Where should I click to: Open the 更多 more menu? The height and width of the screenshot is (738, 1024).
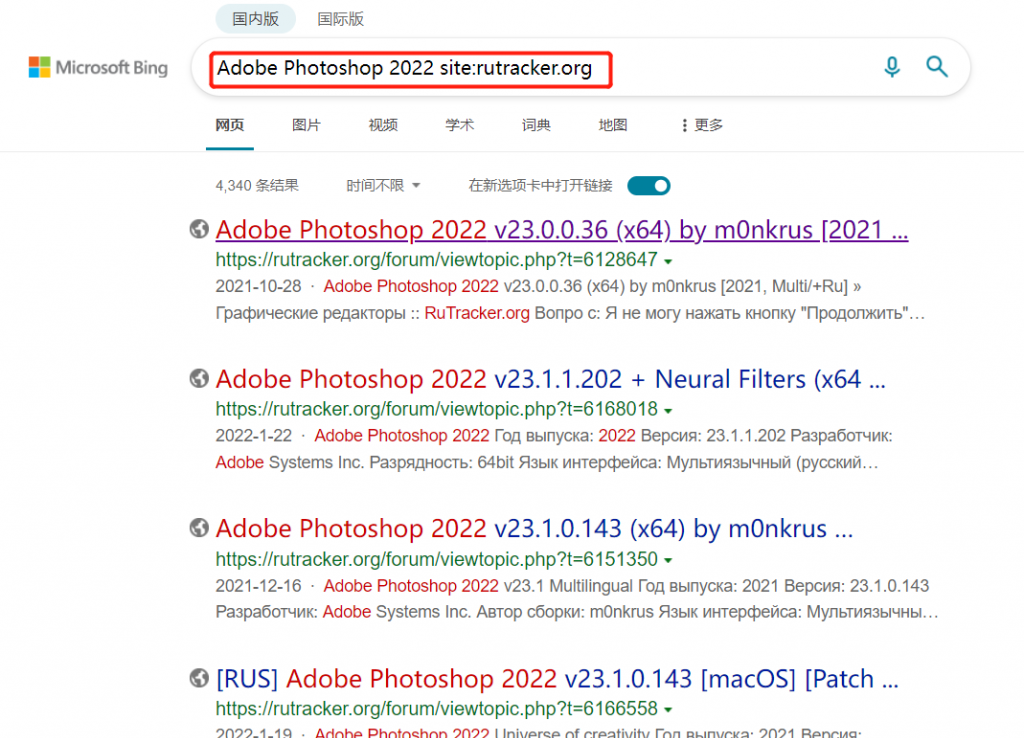coord(702,125)
